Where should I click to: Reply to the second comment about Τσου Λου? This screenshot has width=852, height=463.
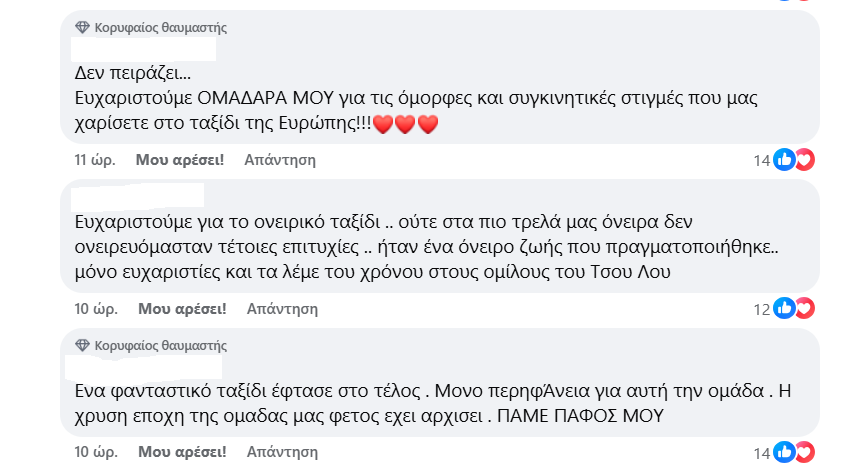[283, 309]
